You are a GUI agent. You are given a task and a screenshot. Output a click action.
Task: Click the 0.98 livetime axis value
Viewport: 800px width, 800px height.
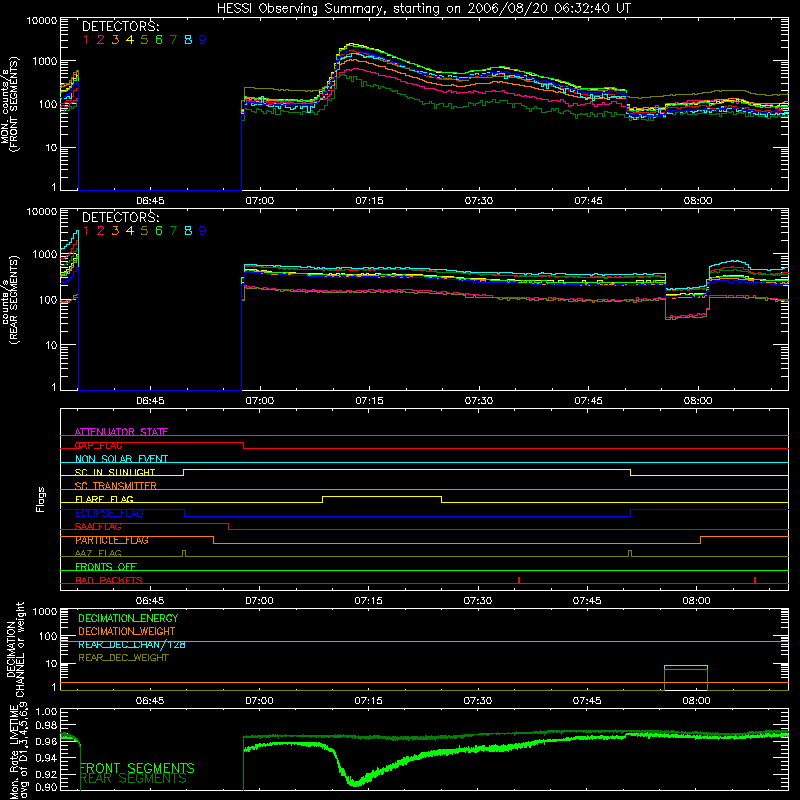(46, 725)
